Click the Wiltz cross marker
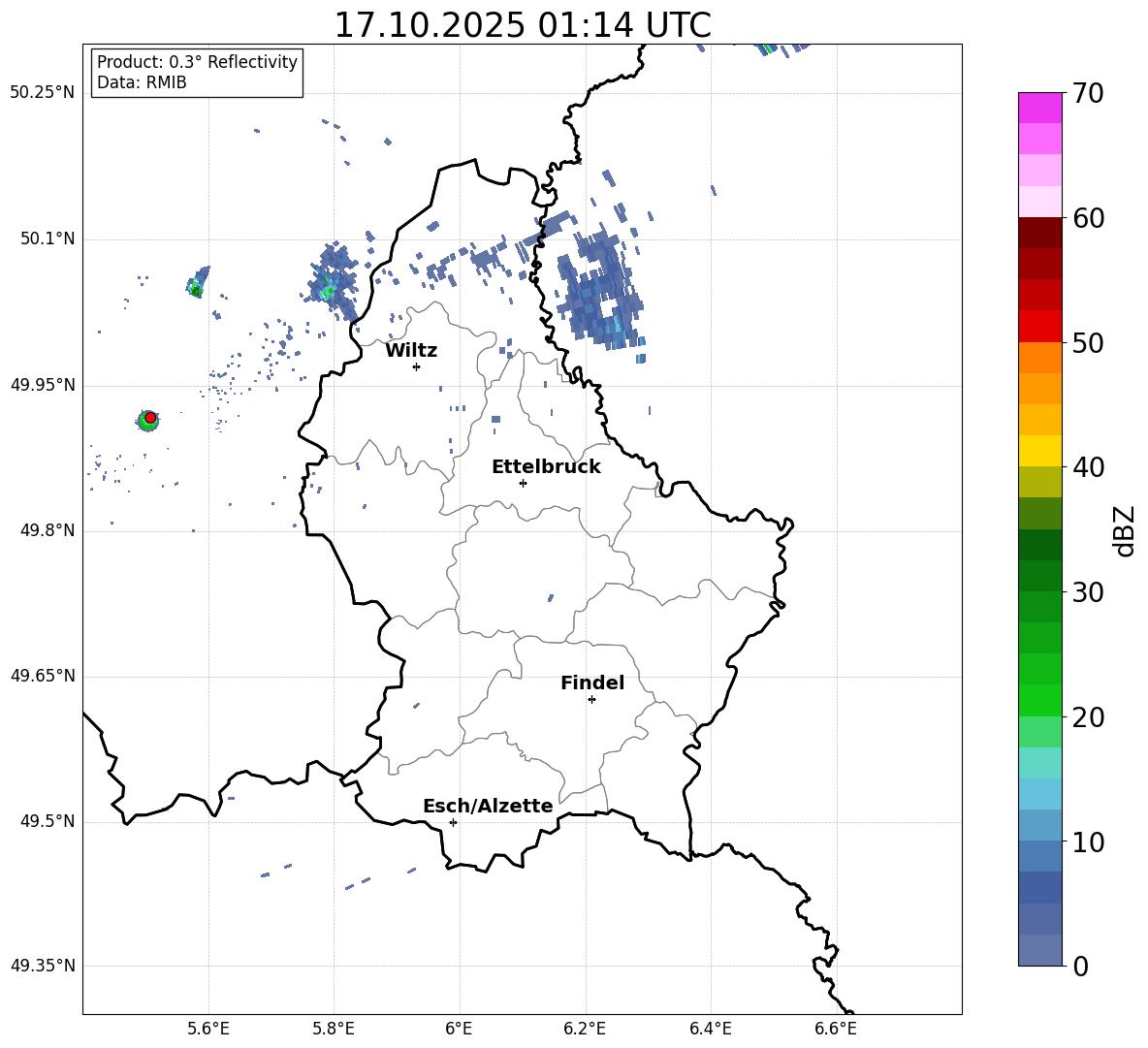 [x=417, y=366]
